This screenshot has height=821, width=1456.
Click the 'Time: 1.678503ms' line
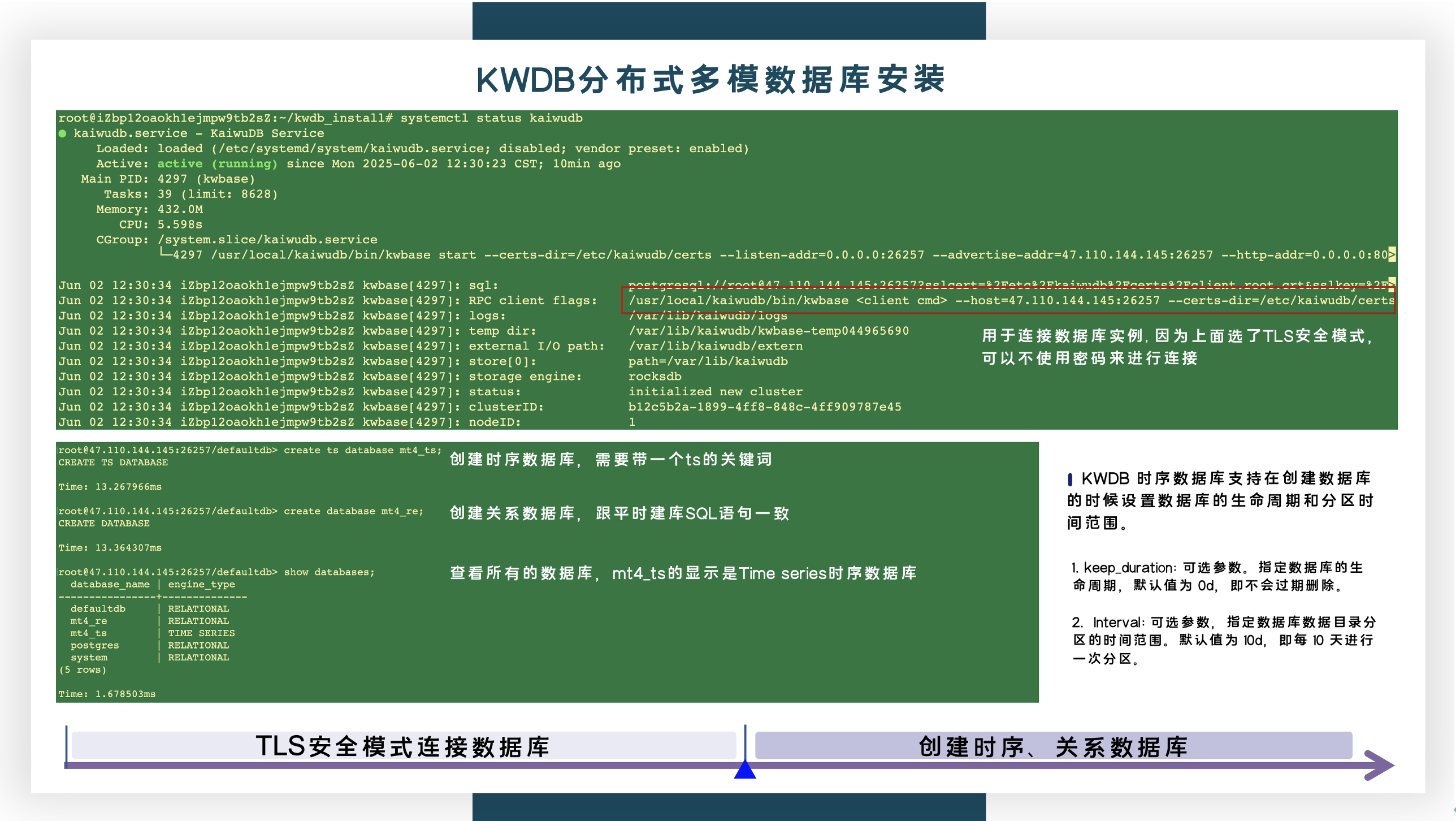(107, 694)
